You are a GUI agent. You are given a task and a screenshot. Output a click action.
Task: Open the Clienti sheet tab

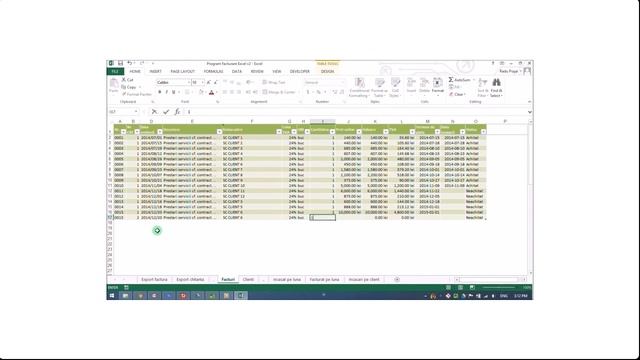pyautogui.click(x=248, y=280)
